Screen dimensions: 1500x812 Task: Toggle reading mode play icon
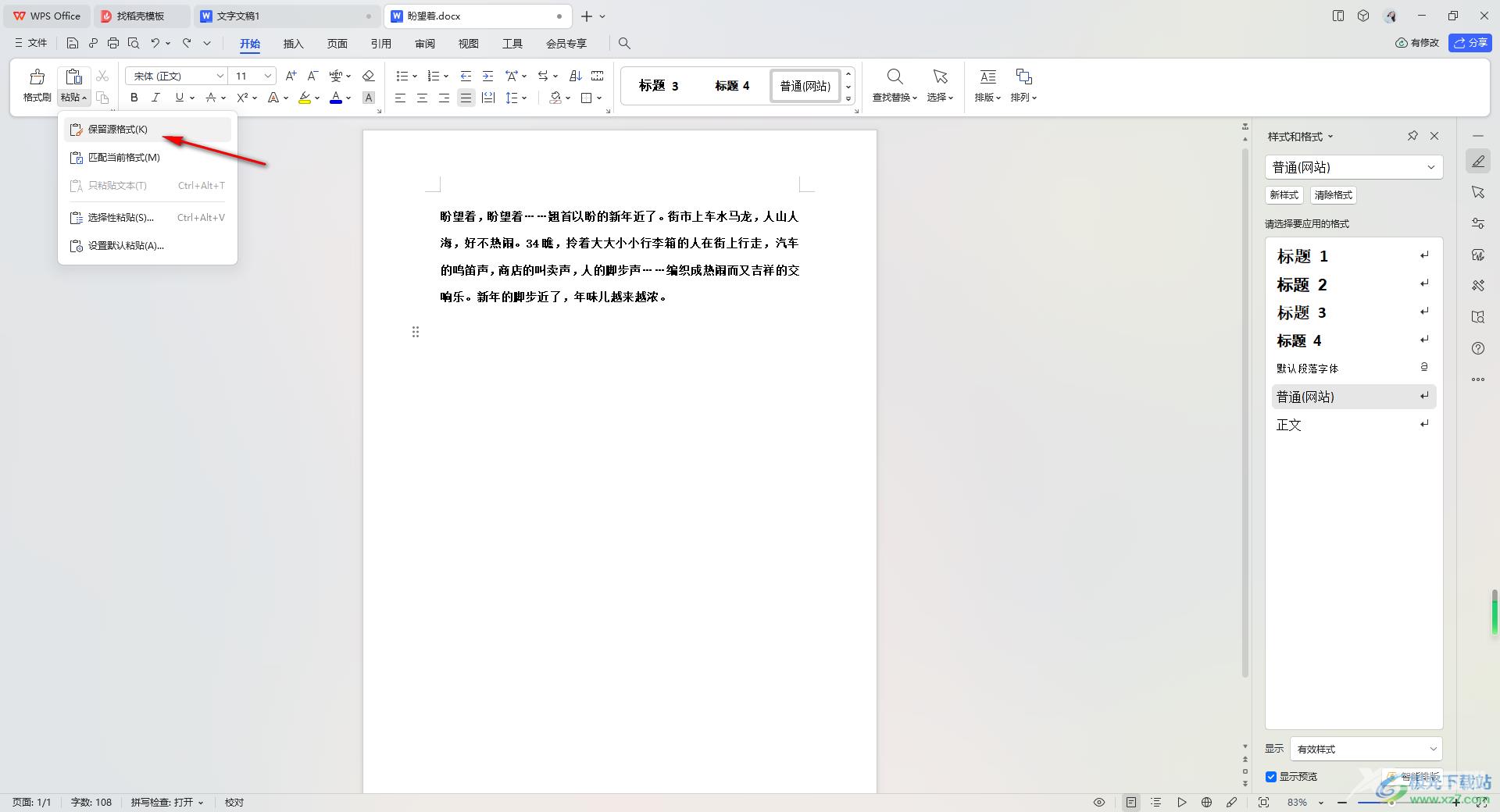click(x=1182, y=802)
